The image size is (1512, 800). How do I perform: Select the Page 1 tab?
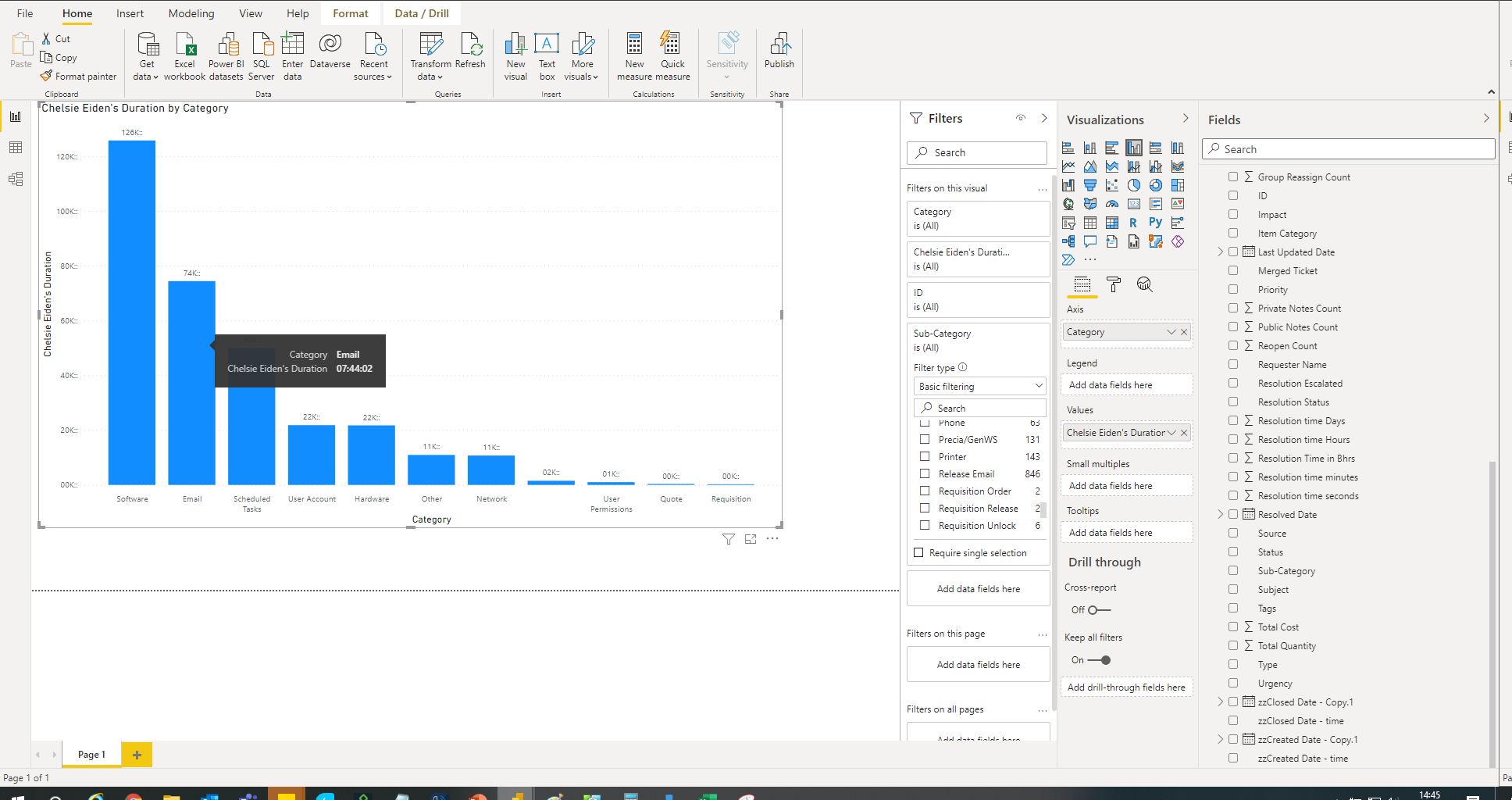pyautogui.click(x=91, y=755)
